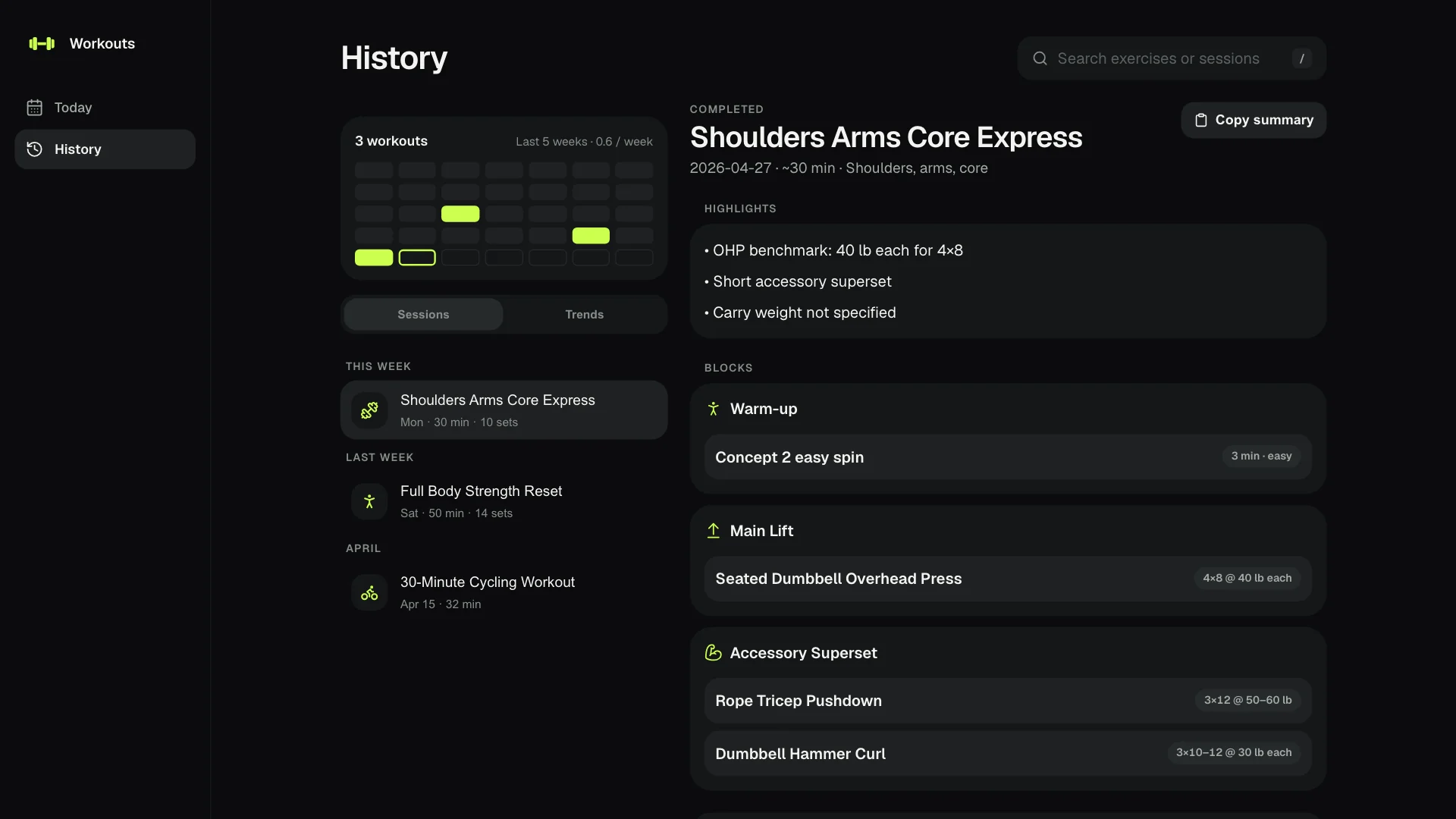Click dumbbell icon of Shoulders Arms Core Express session
Screen dimensions: 1456x819
tap(369, 410)
